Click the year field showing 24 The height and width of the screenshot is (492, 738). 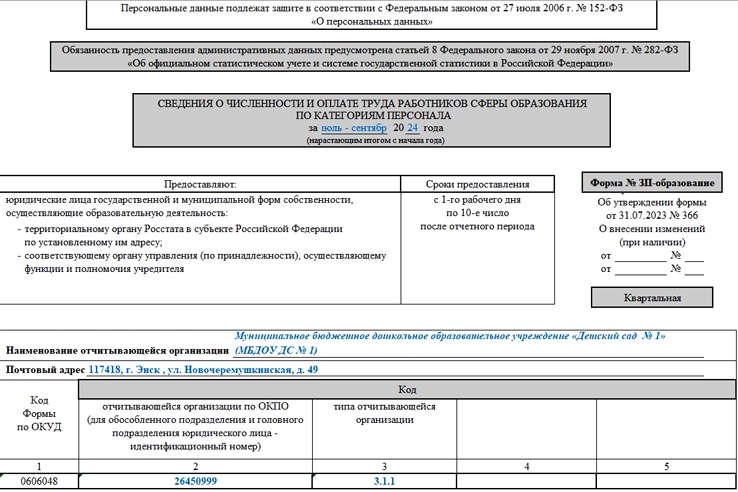point(412,128)
